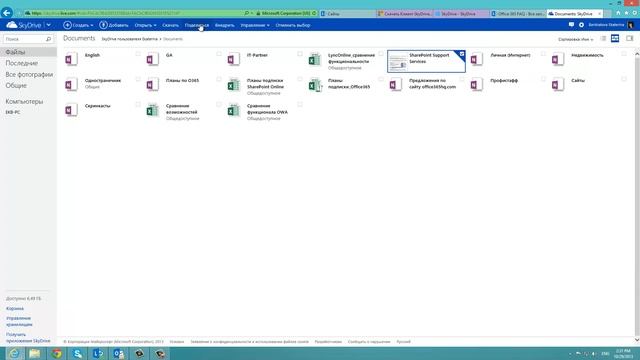Open Lync from the taskbar
The height and width of the screenshot is (360, 640).
[x=98, y=353]
